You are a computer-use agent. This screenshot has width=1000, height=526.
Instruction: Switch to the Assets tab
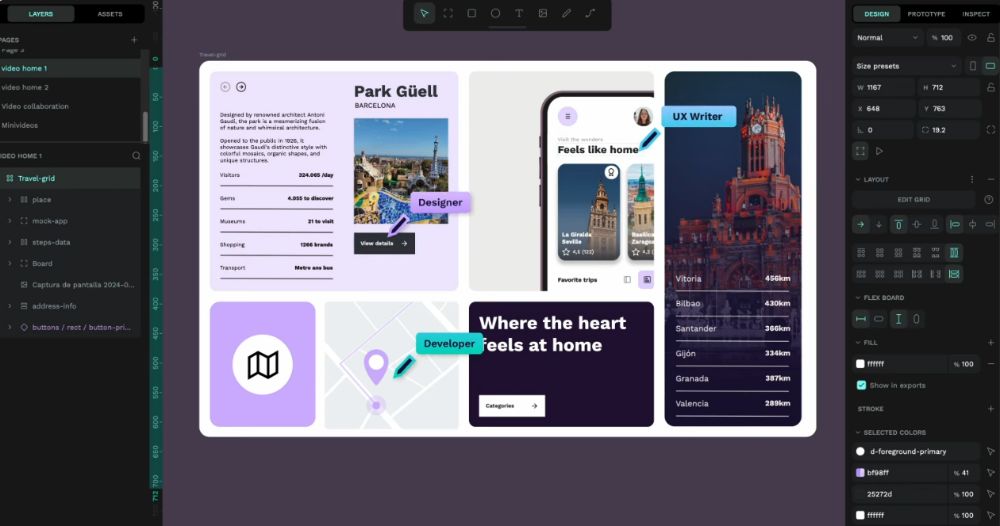(110, 14)
